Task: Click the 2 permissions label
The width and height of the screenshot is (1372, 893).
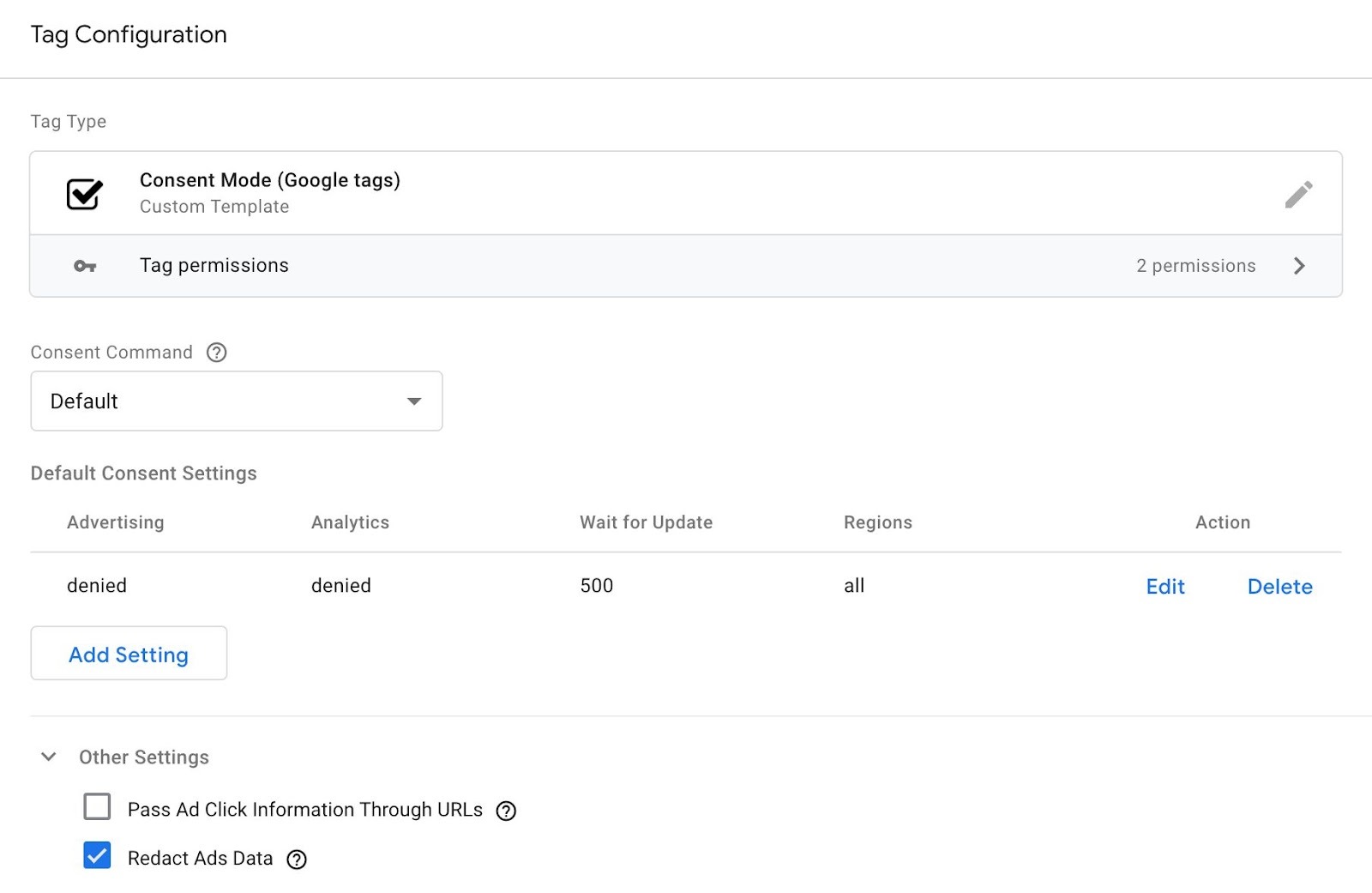Action: pyautogui.click(x=1195, y=266)
